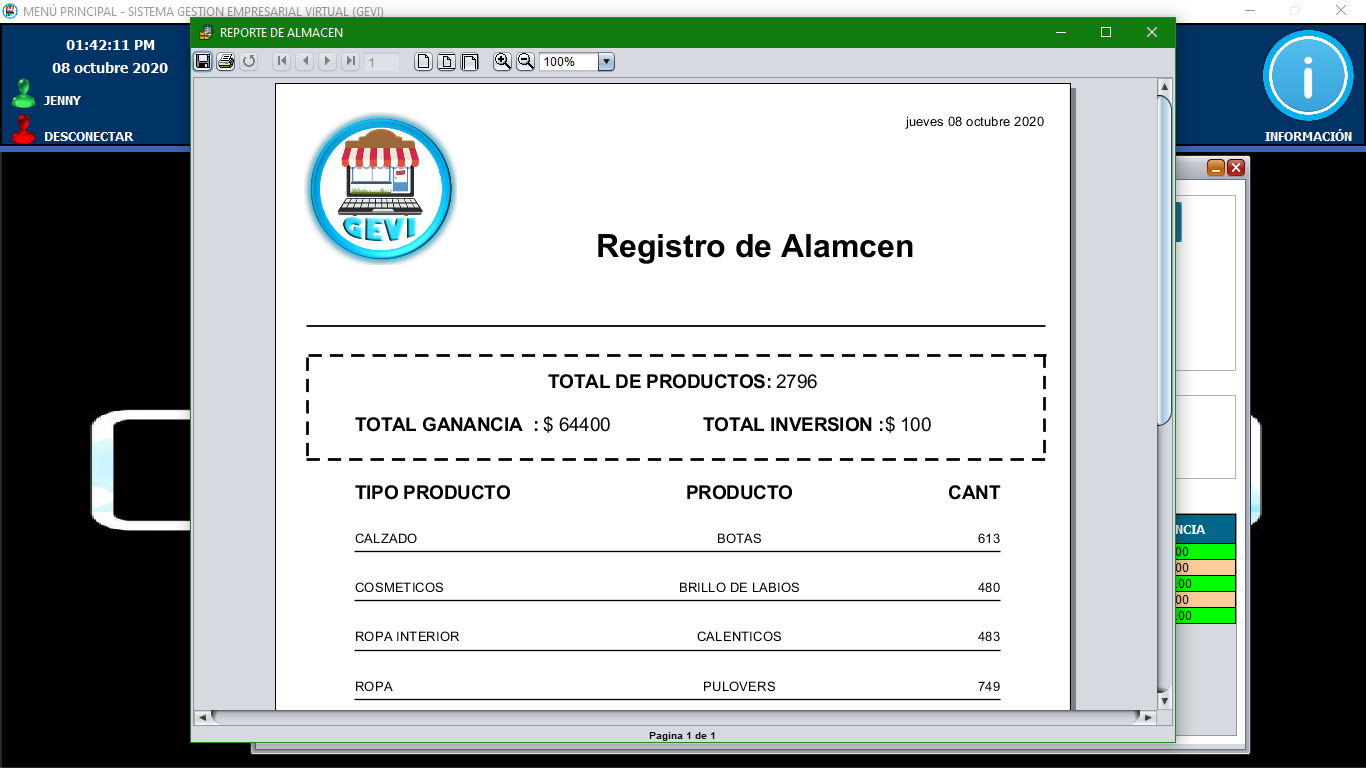Set report view to actual size
The width and height of the screenshot is (1366, 768).
point(424,62)
